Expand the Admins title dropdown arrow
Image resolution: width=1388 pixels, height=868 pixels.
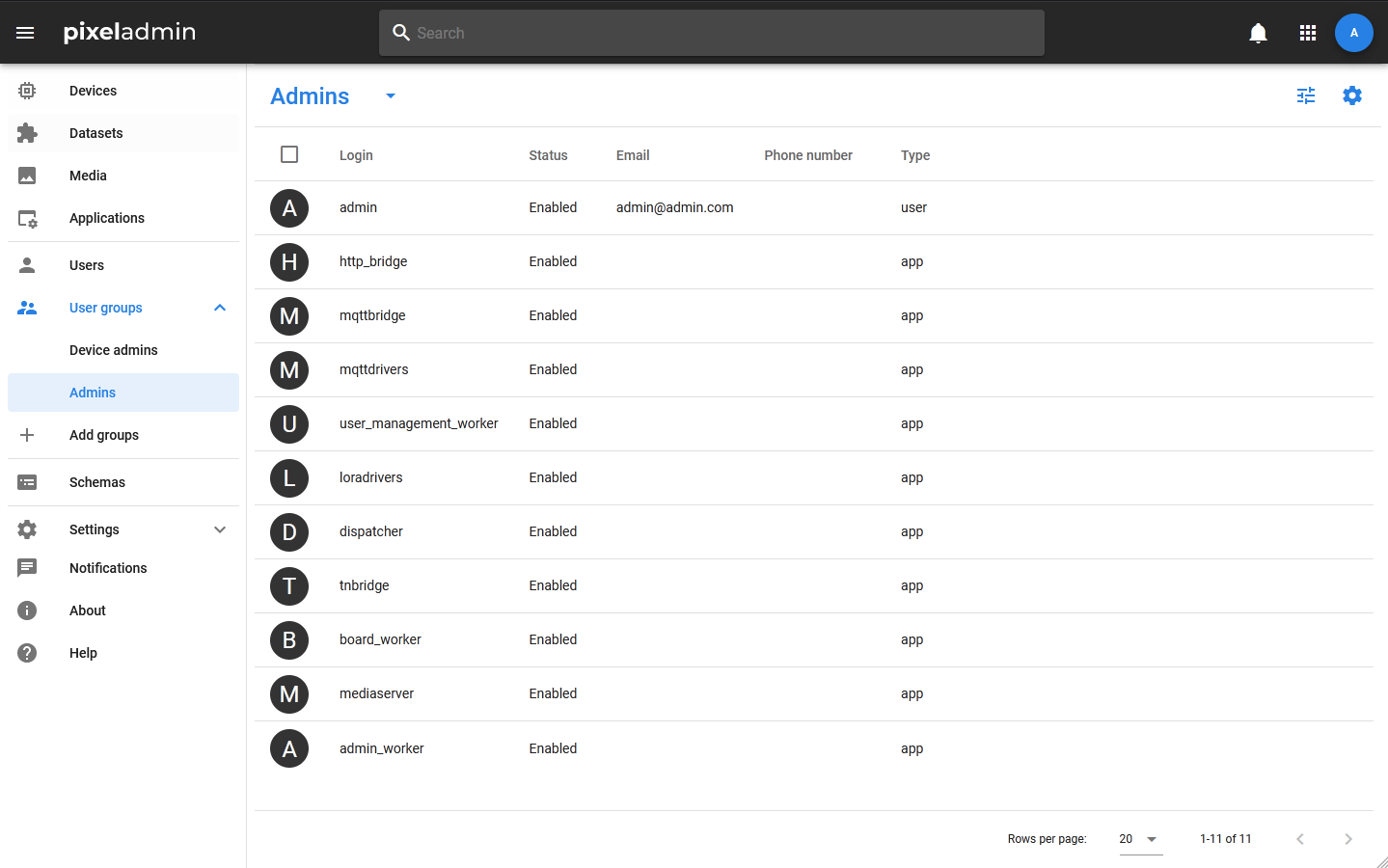pos(391,95)
